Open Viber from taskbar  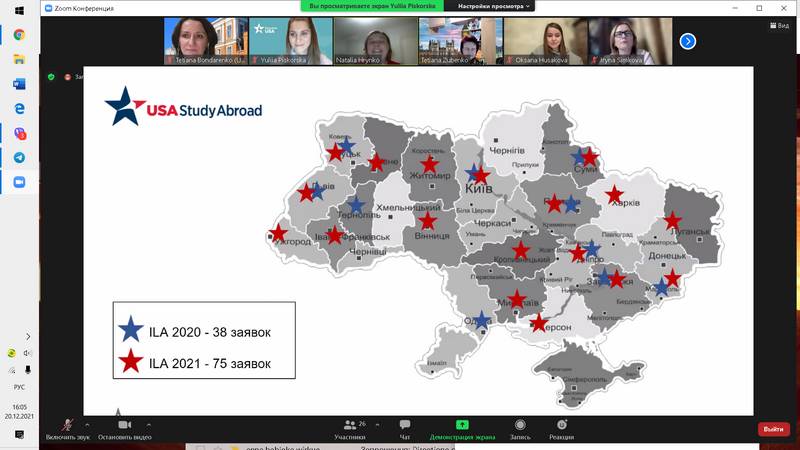coord(19,133)
